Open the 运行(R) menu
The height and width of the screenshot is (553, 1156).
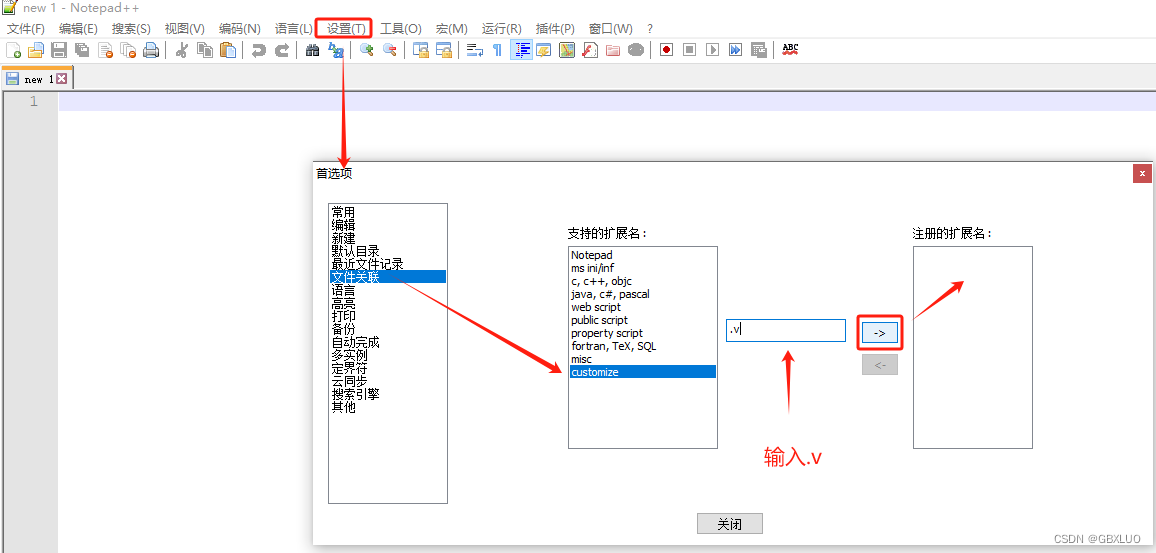pos(501,29)
